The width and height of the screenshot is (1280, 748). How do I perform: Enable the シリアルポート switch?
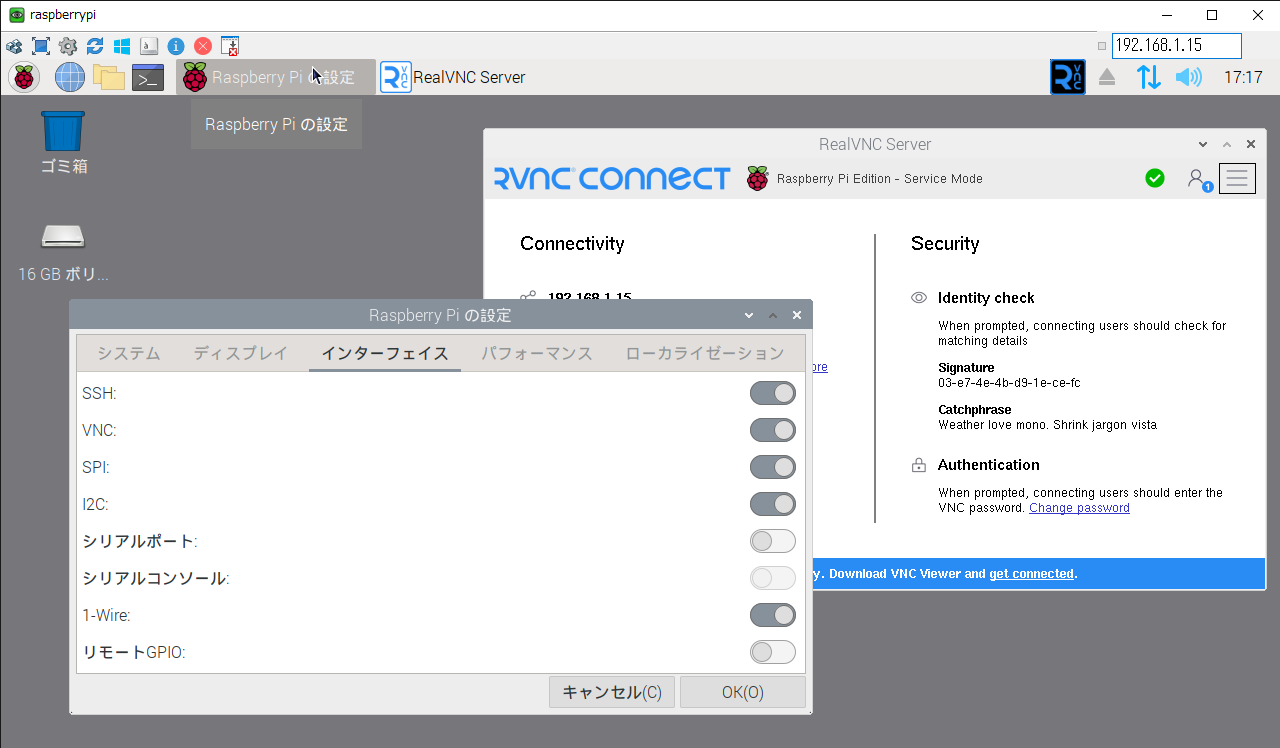click(x=773, y=541)
